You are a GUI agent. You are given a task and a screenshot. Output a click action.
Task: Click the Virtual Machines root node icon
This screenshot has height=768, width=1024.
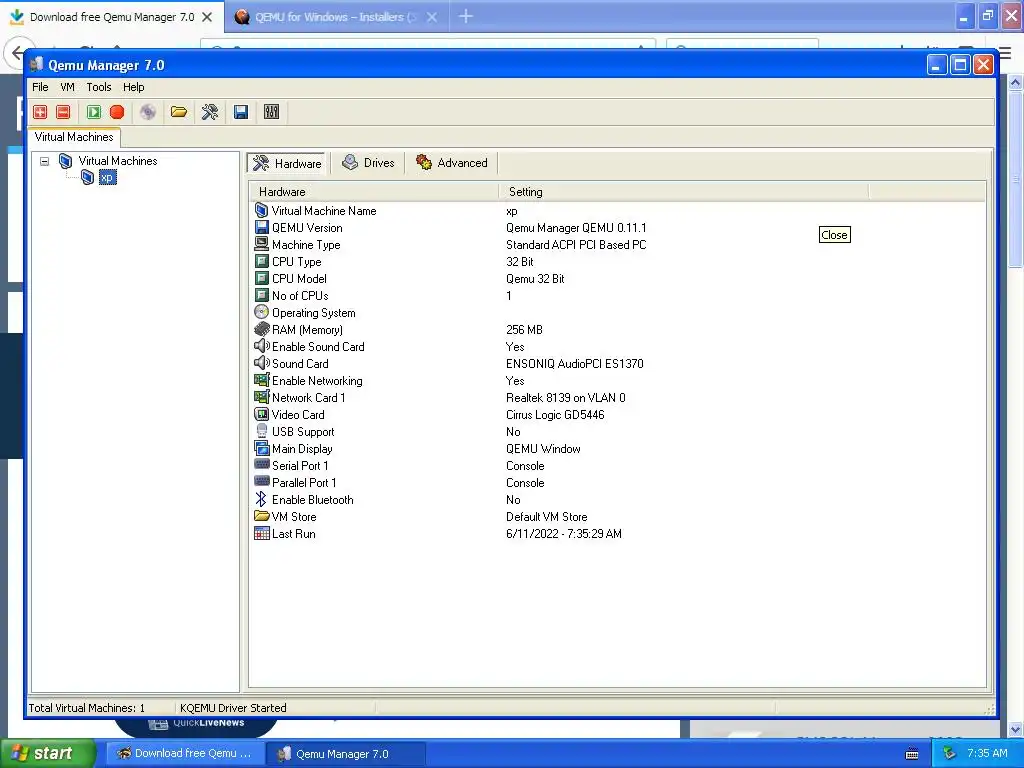coord(65,161)
